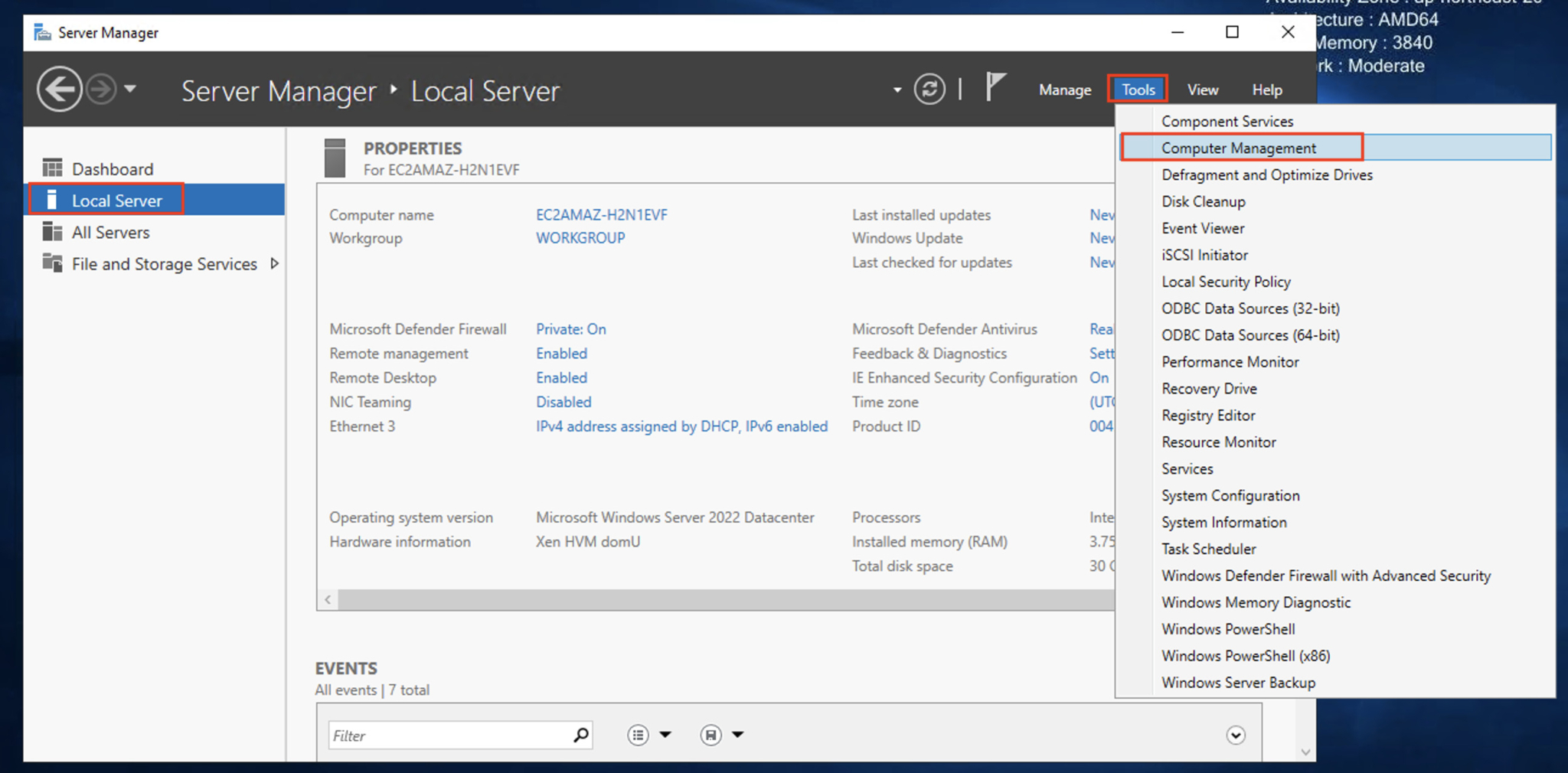Select Dashboard in the sidebar

click(113, 168)
